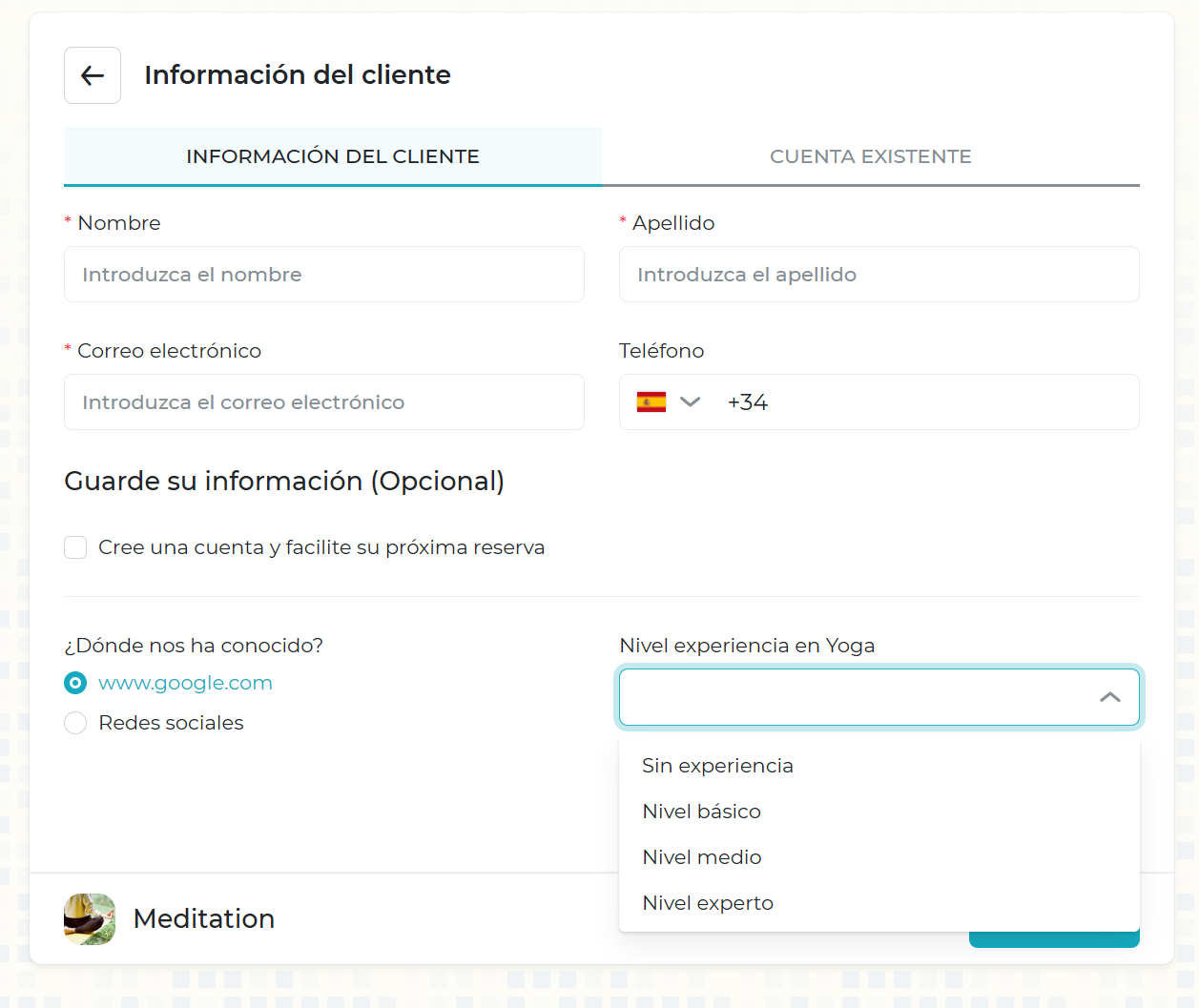The image size is (1199, 1008).
Task: Switch to the Cuenta Existente tab
Action: pyautogui.click(x=870, y=156)
